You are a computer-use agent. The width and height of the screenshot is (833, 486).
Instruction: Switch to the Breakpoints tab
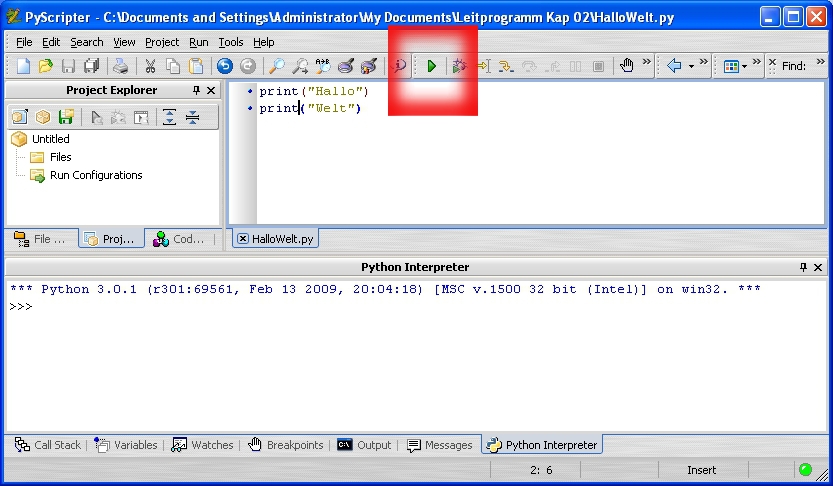(x=285, y=445)
